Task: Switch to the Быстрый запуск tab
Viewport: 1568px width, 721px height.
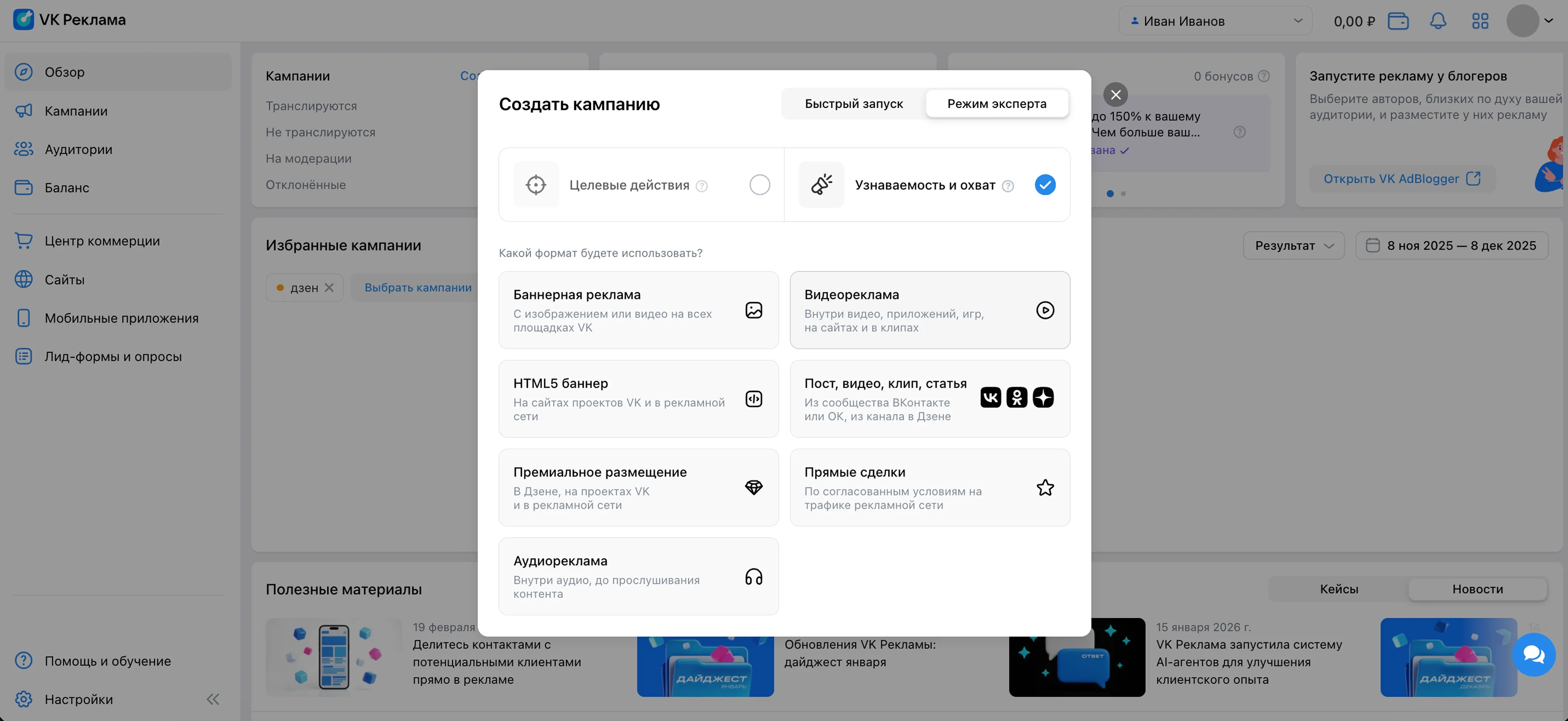Action: click(853, 103)
